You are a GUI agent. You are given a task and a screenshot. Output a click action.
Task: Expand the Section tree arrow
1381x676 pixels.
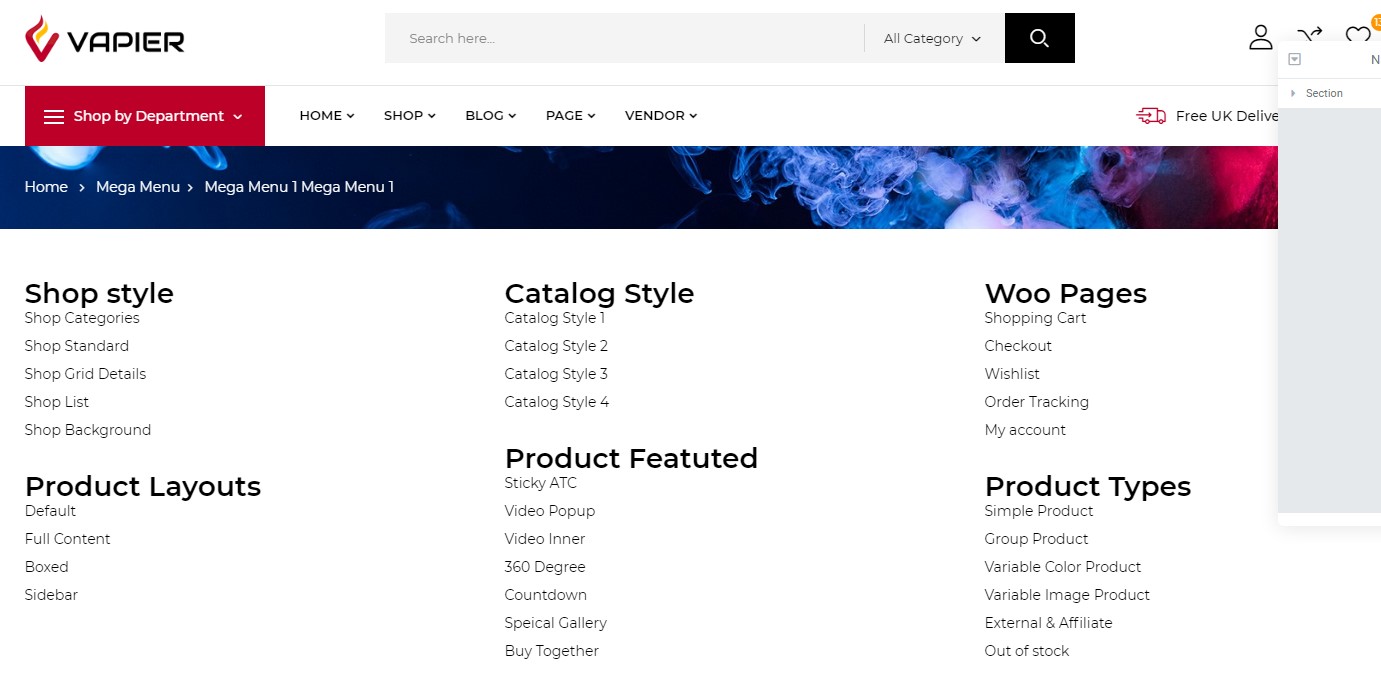click(x=1293, y=93)
